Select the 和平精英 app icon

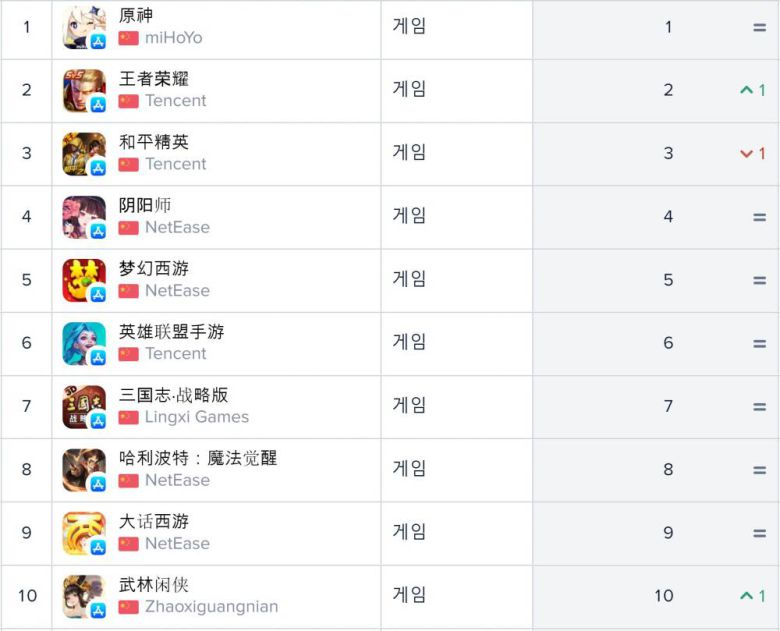pyautogui.click(x=84, y=153)
